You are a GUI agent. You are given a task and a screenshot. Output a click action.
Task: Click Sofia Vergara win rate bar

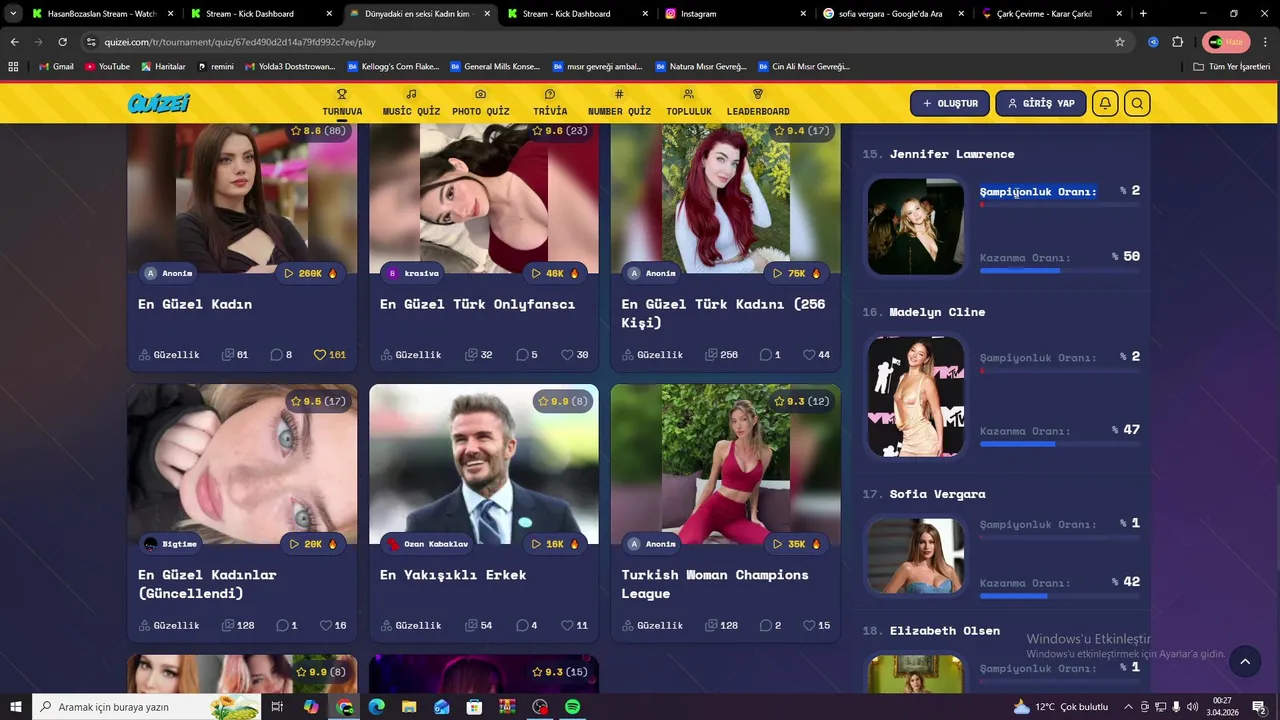tap(1060, 596)
